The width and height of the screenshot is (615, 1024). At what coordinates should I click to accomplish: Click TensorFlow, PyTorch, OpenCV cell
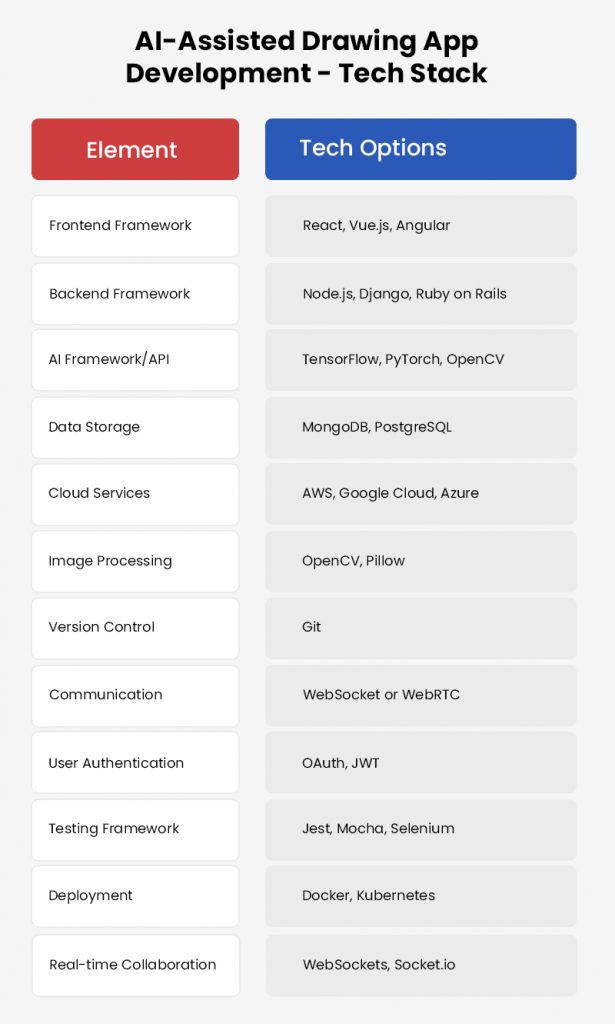click(x=420, y=360)
